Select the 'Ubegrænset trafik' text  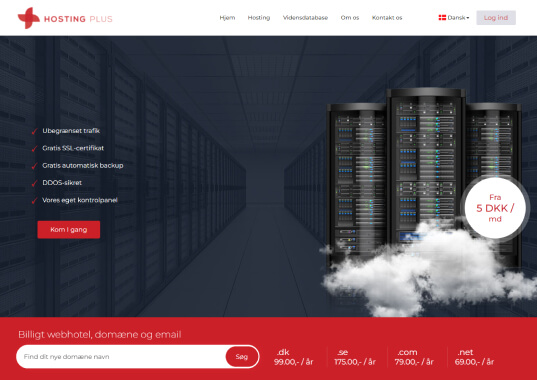tap(71, 131)
